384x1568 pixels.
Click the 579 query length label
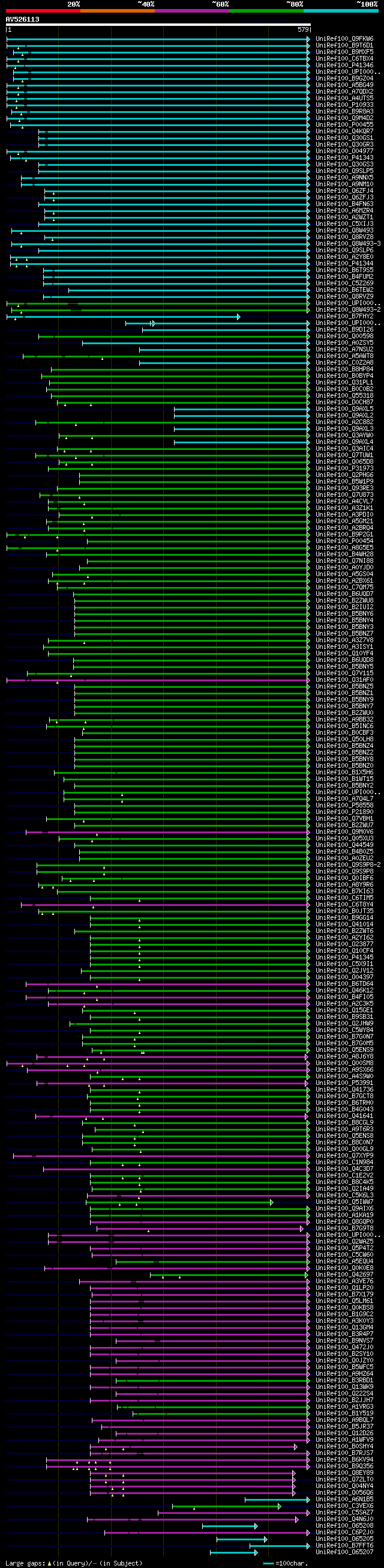(303, 29)
